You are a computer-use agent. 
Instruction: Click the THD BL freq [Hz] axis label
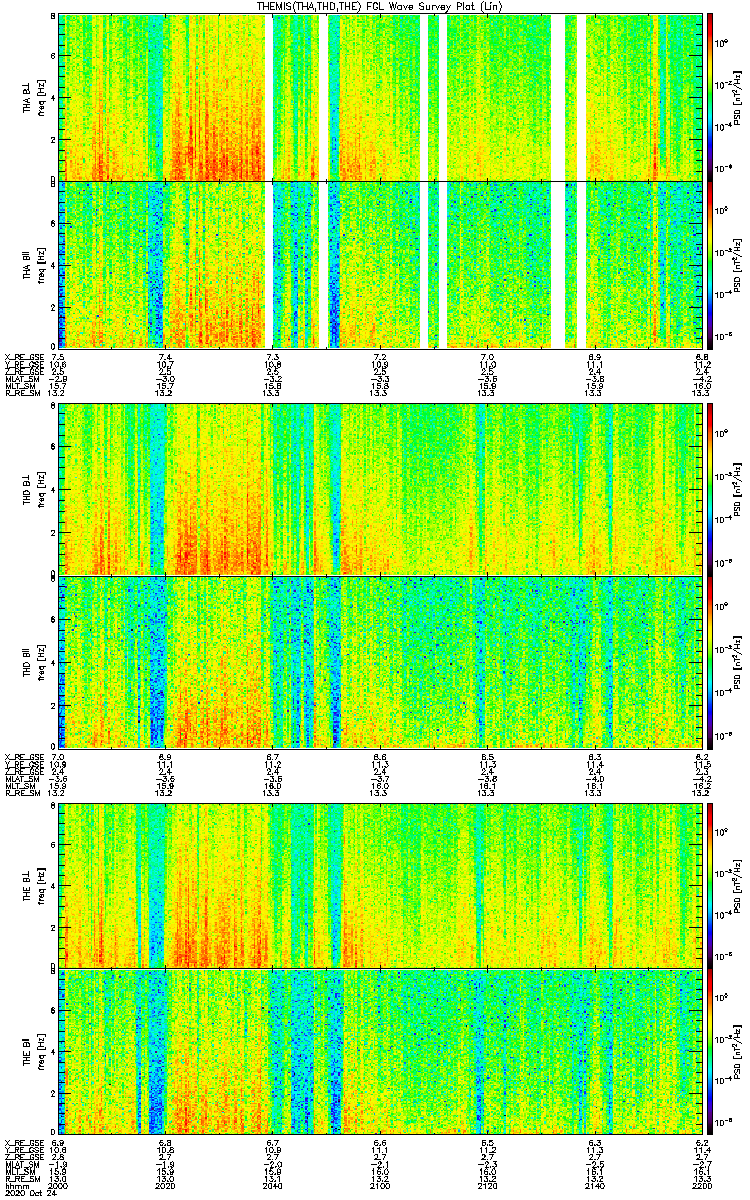pos(33,489)
